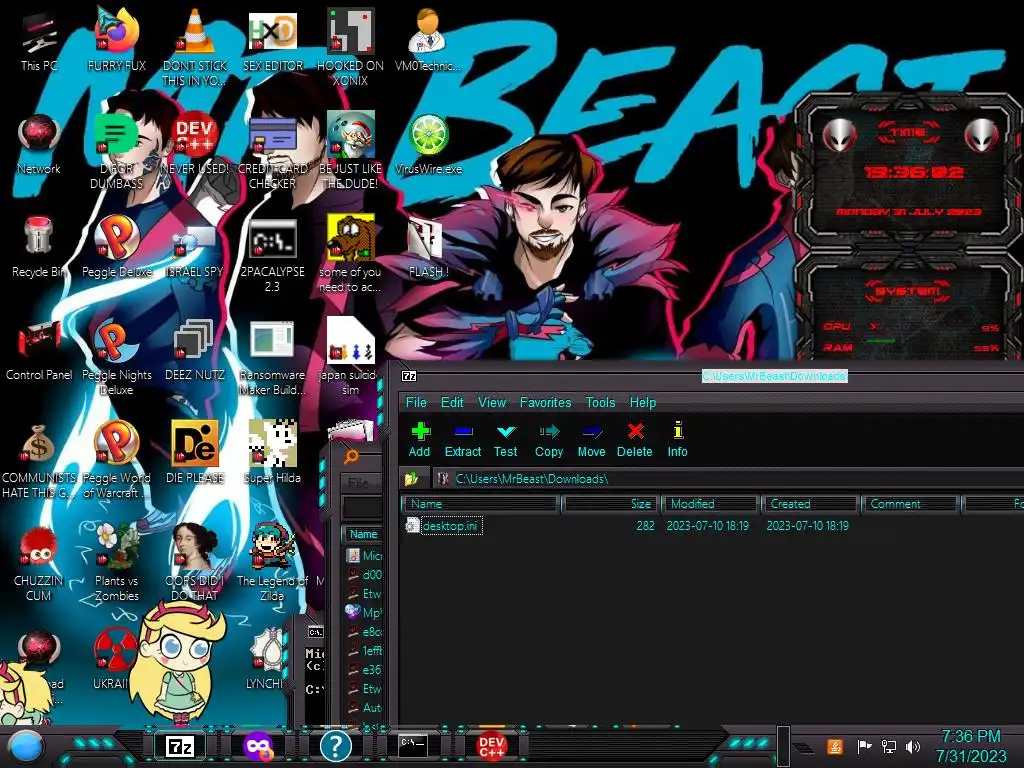
Task: Select the Peggle Deluxe desktop icon
Action: pyautogui.click(x=117, y=248)
